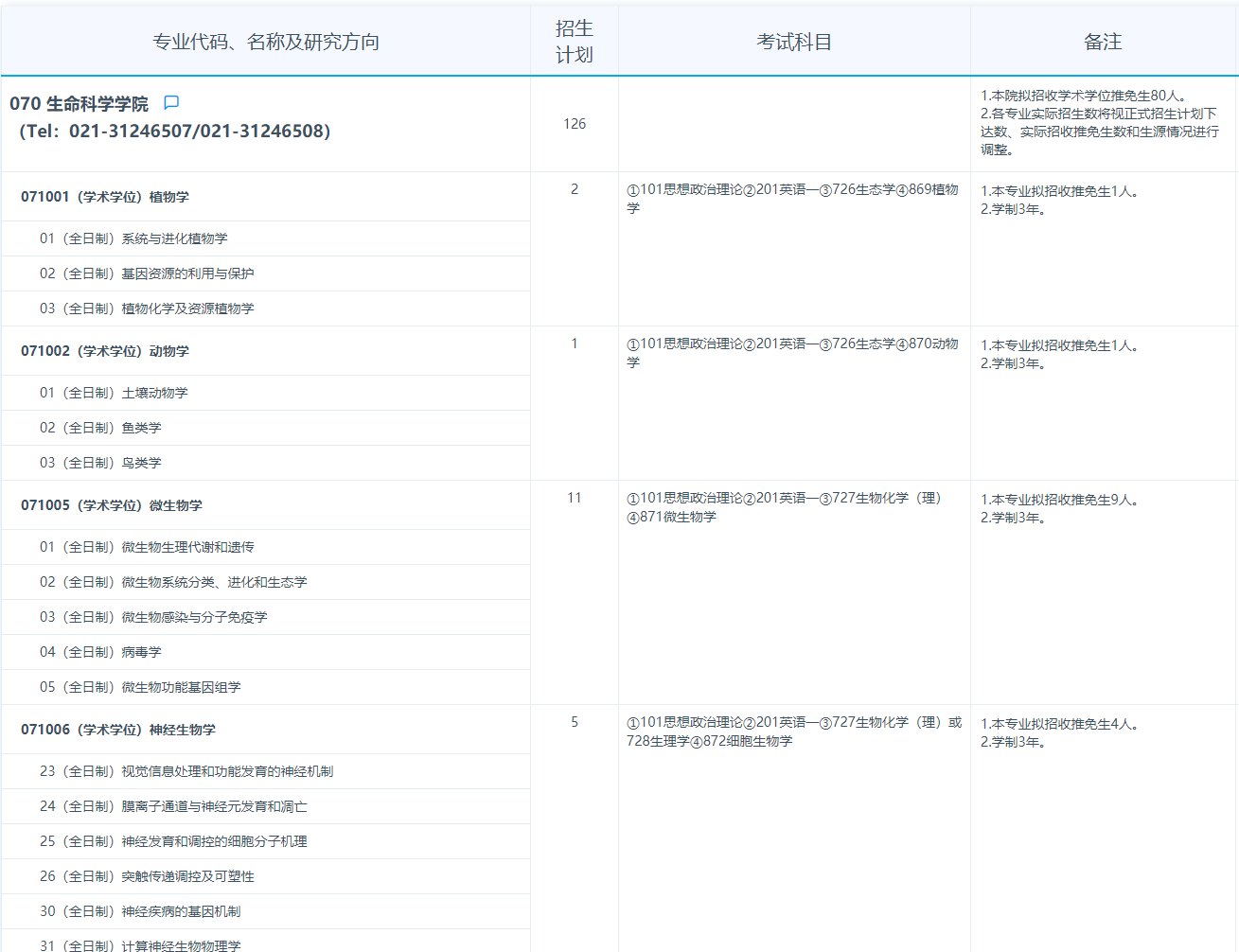Choose the 04 病毒学 direction
Image resolution: width=1239 pixels, height=952 pixels.
(100, 652)
